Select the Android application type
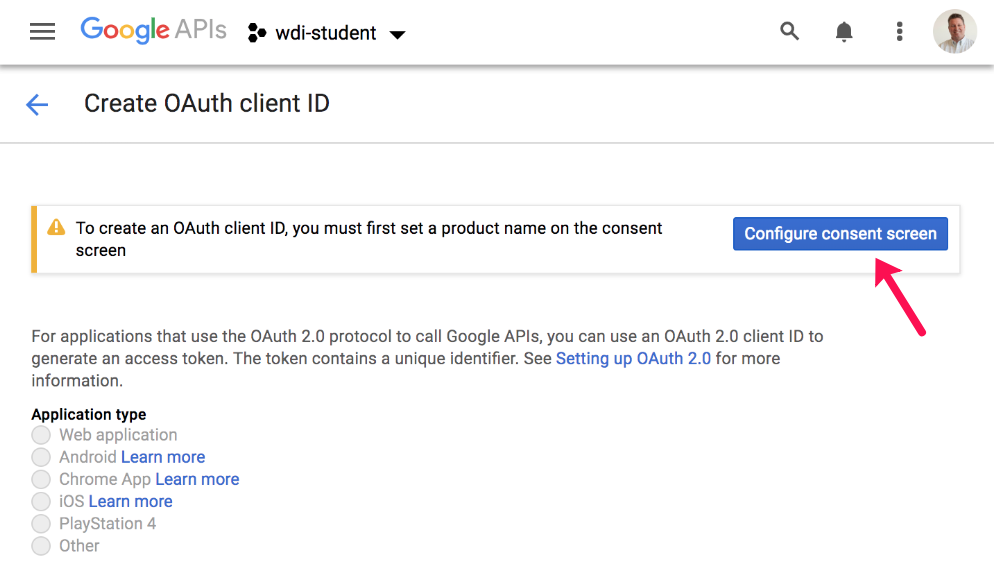This screenshot has height=570, width=994. point(41,457)
